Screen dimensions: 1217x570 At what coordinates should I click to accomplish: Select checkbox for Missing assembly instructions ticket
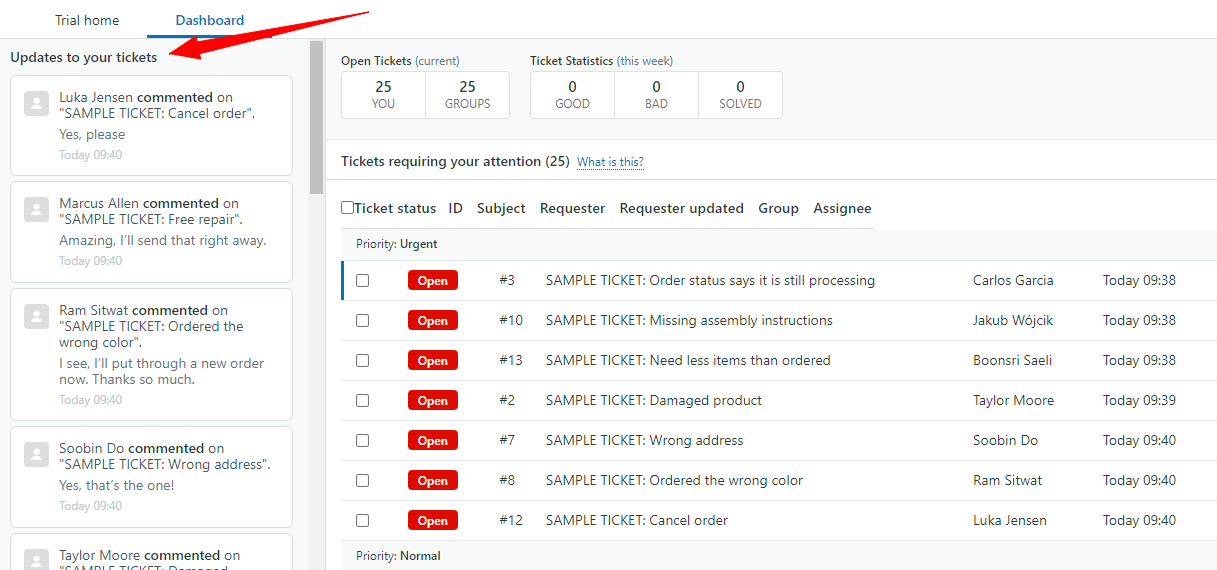click(x=362, y=321)
